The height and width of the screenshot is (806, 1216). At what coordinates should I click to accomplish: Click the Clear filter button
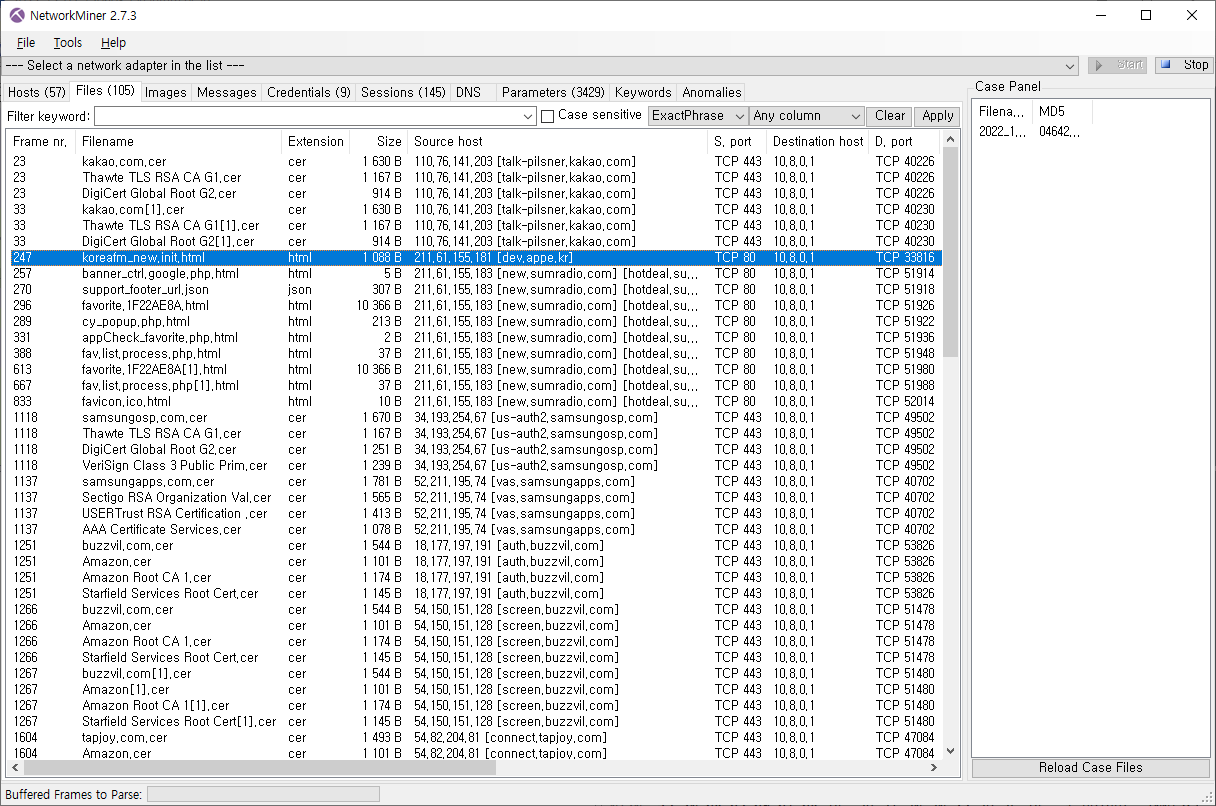click(890, 116)
